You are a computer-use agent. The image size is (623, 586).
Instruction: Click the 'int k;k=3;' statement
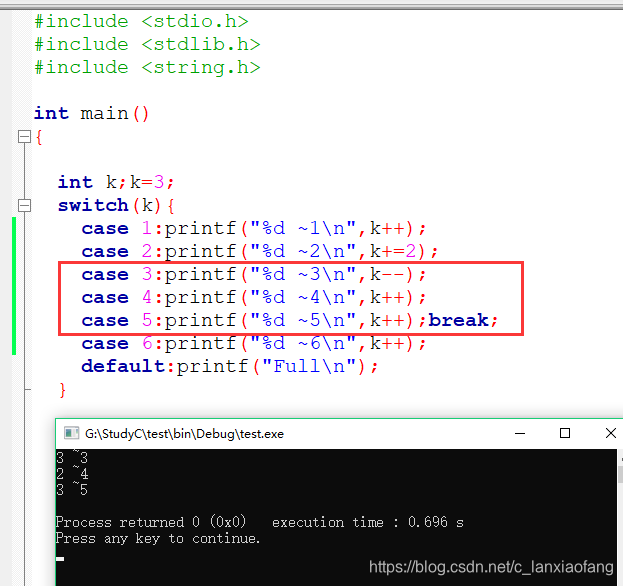(x=116, y=182)
